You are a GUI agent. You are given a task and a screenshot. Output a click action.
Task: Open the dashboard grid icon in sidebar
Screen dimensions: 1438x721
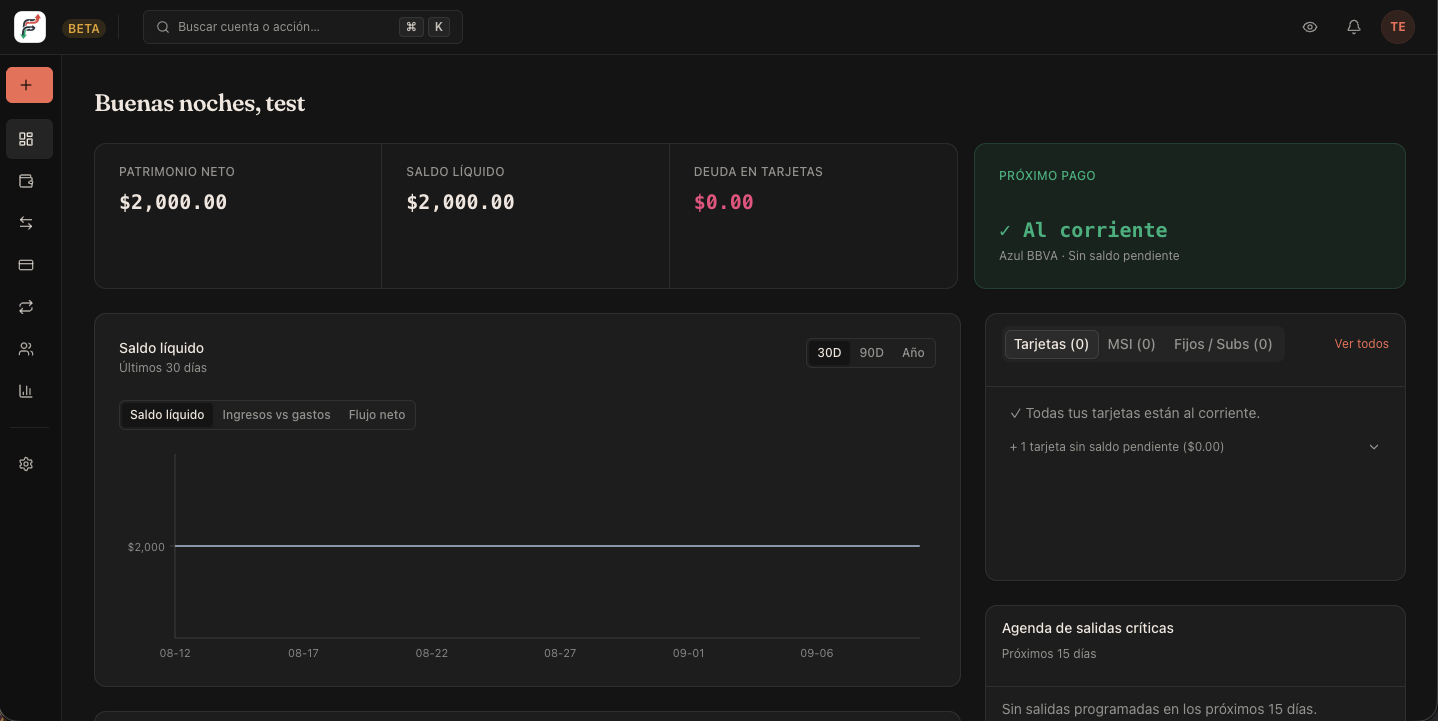coord(26,139)
